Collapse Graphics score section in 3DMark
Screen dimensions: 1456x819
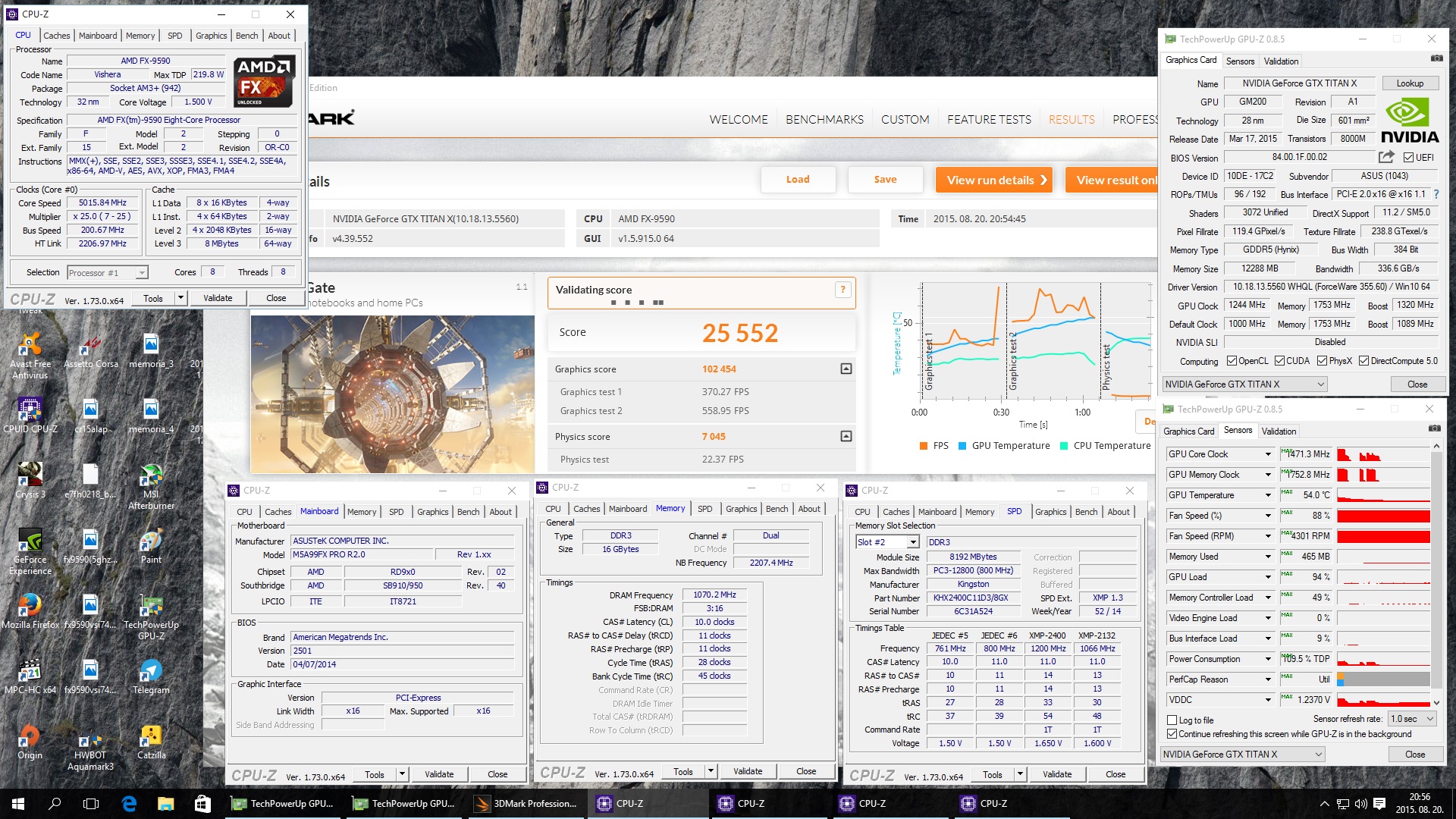(x=846, y=369)
